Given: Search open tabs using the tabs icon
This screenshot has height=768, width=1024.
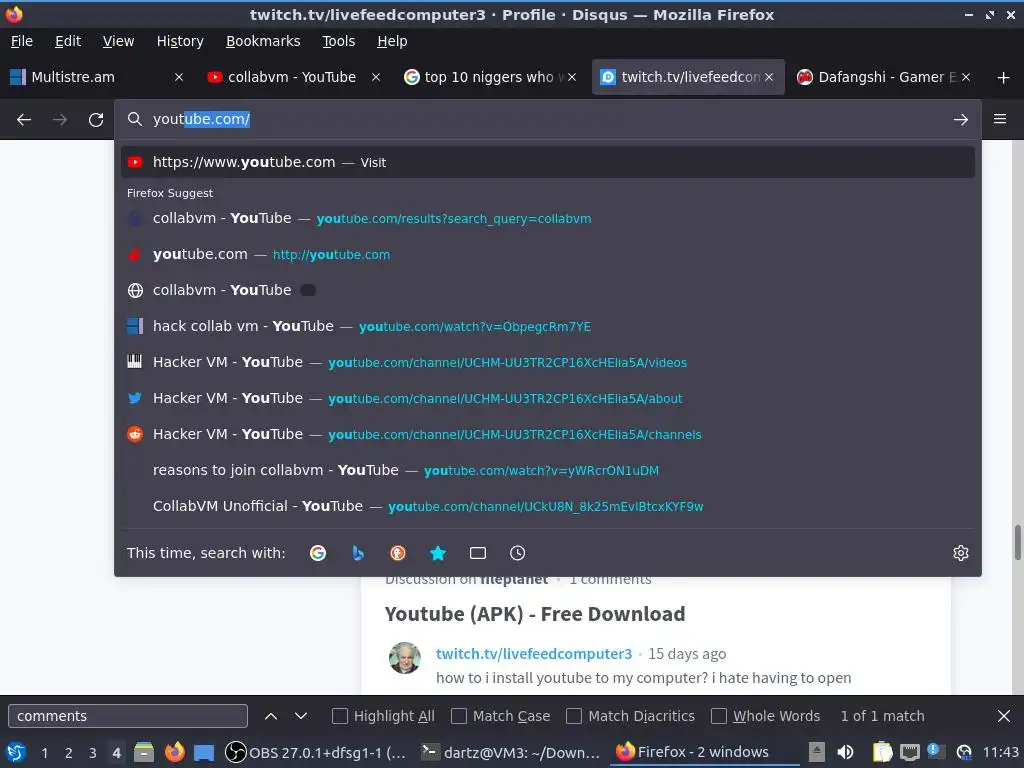Looking at the screenshot, I should pyautogui.click(x=477, y=553).
